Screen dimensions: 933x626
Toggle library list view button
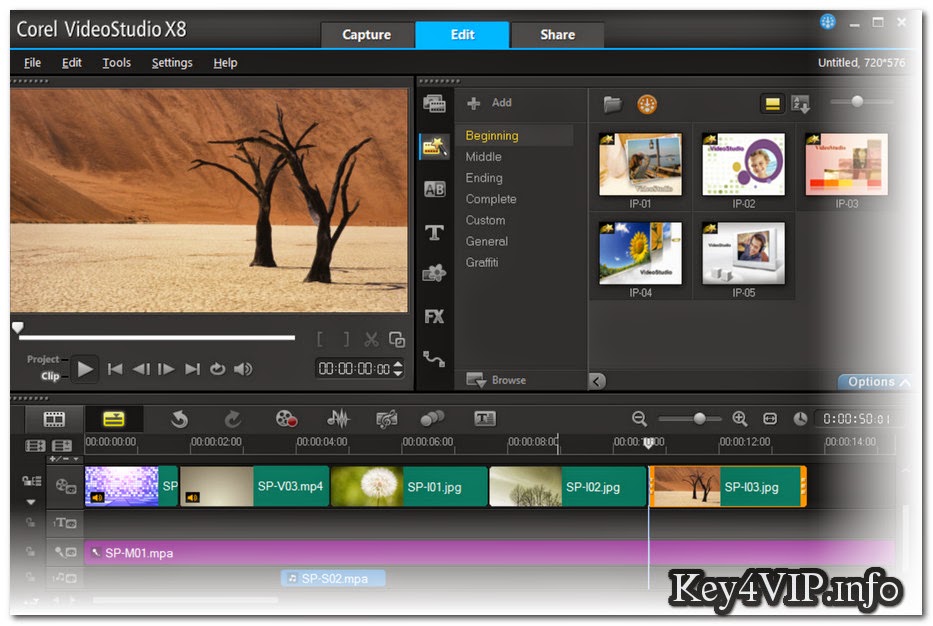[x=772, y=104]
